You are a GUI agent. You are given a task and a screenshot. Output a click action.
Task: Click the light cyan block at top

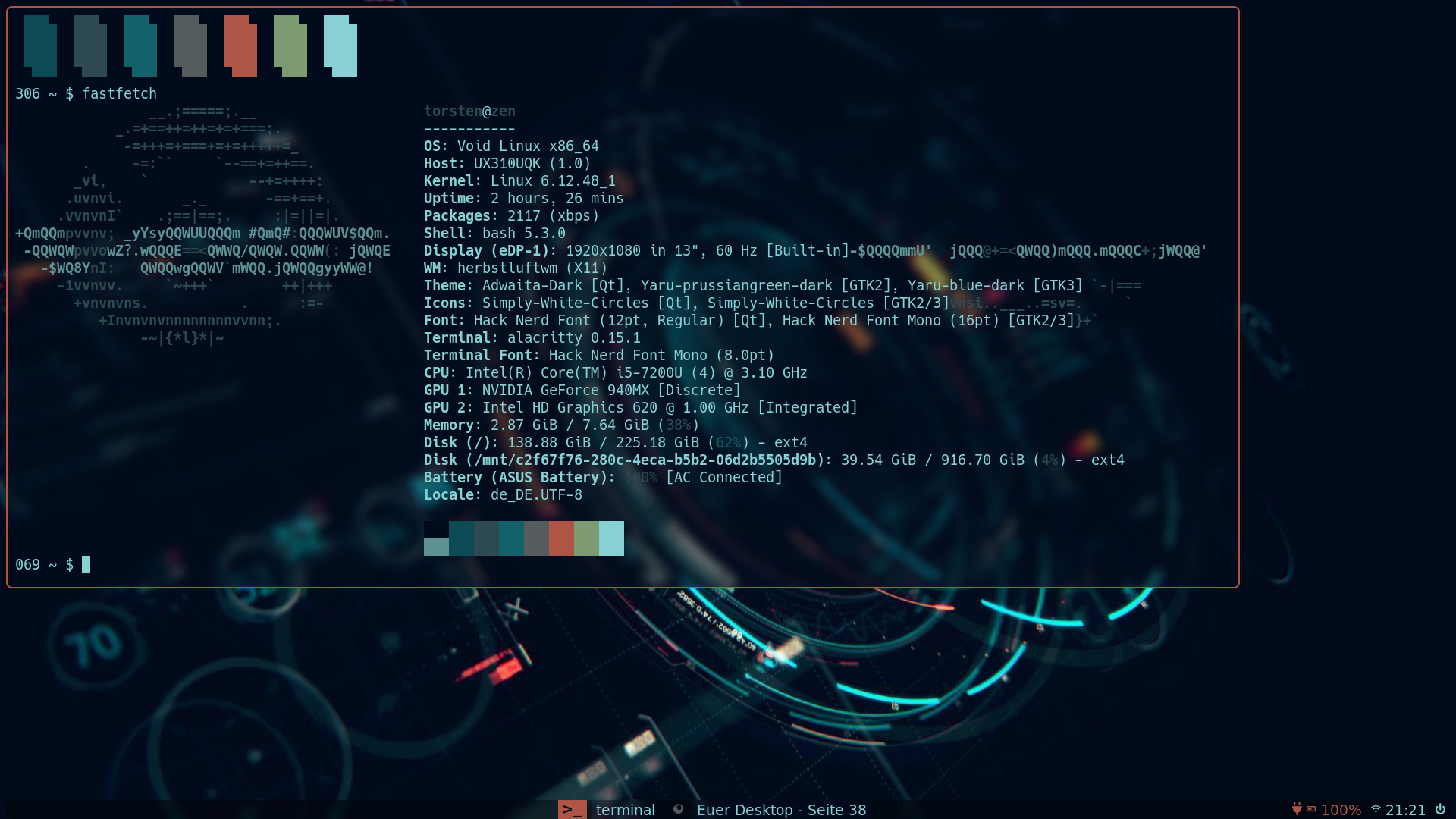pos(340,46)
